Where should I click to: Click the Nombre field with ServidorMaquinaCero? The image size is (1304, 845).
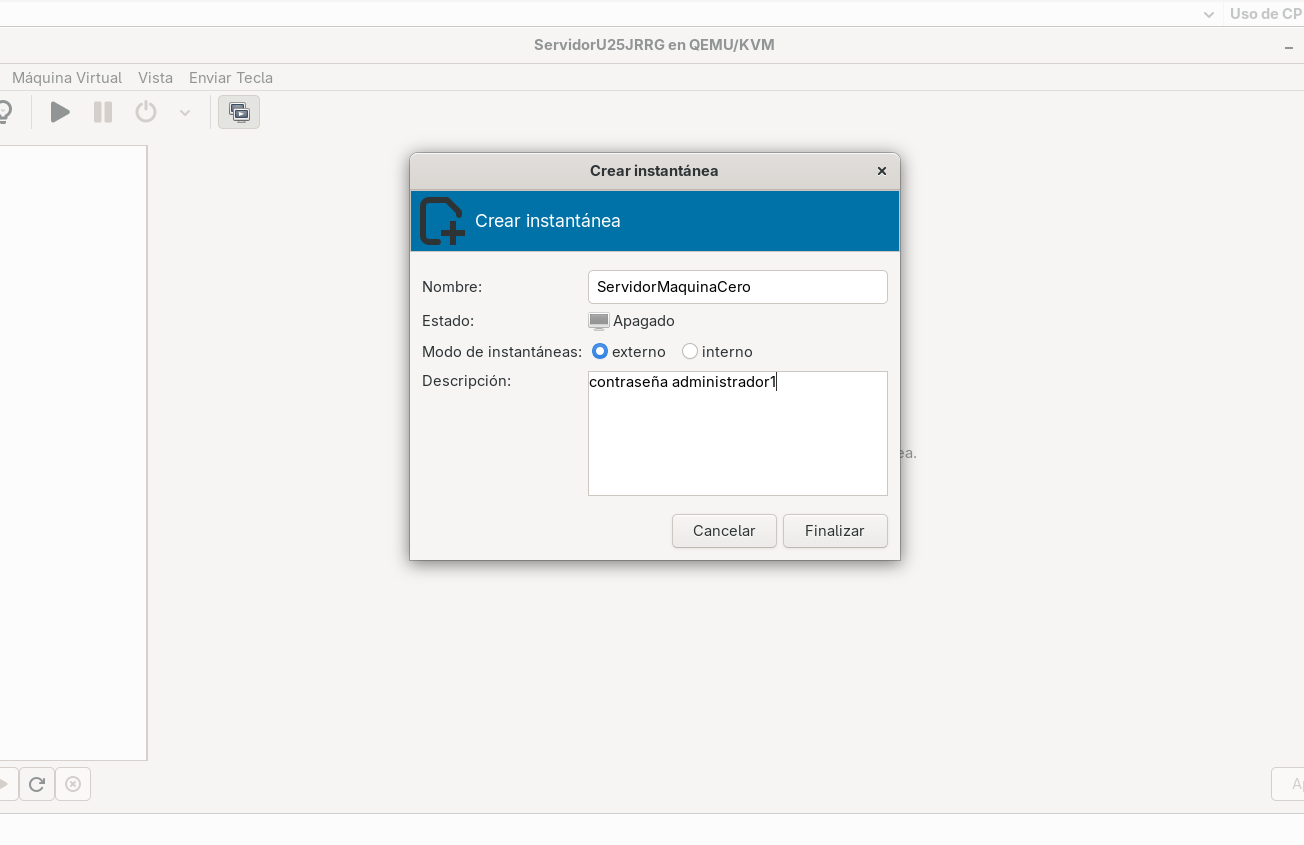(738, 287)
